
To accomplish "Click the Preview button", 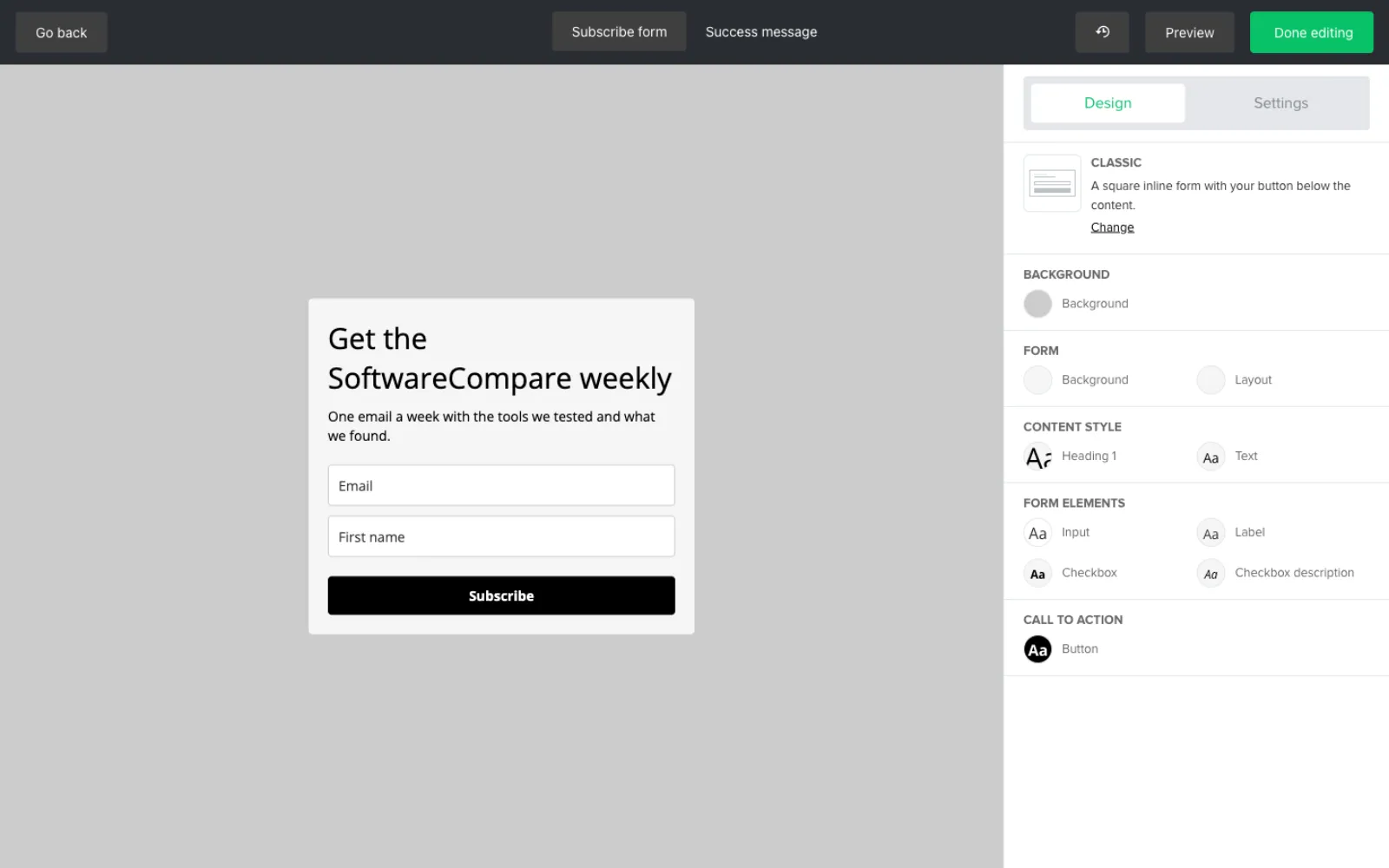I will [1189, 32].
